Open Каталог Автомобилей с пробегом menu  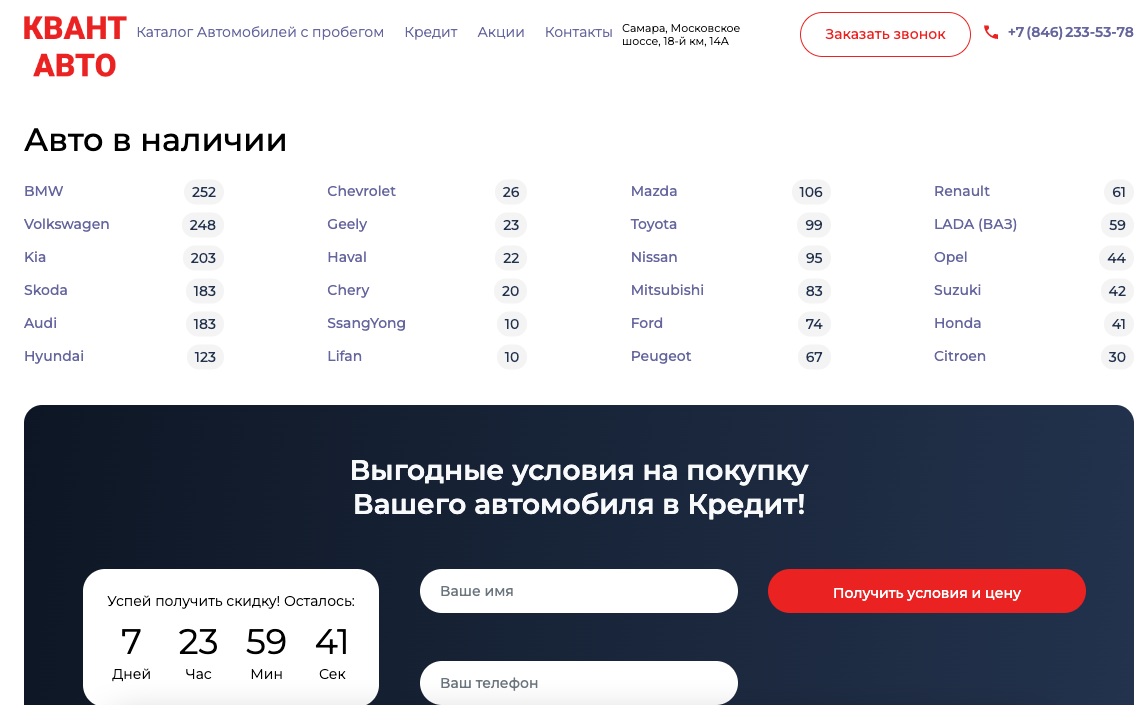click(260, 32)
